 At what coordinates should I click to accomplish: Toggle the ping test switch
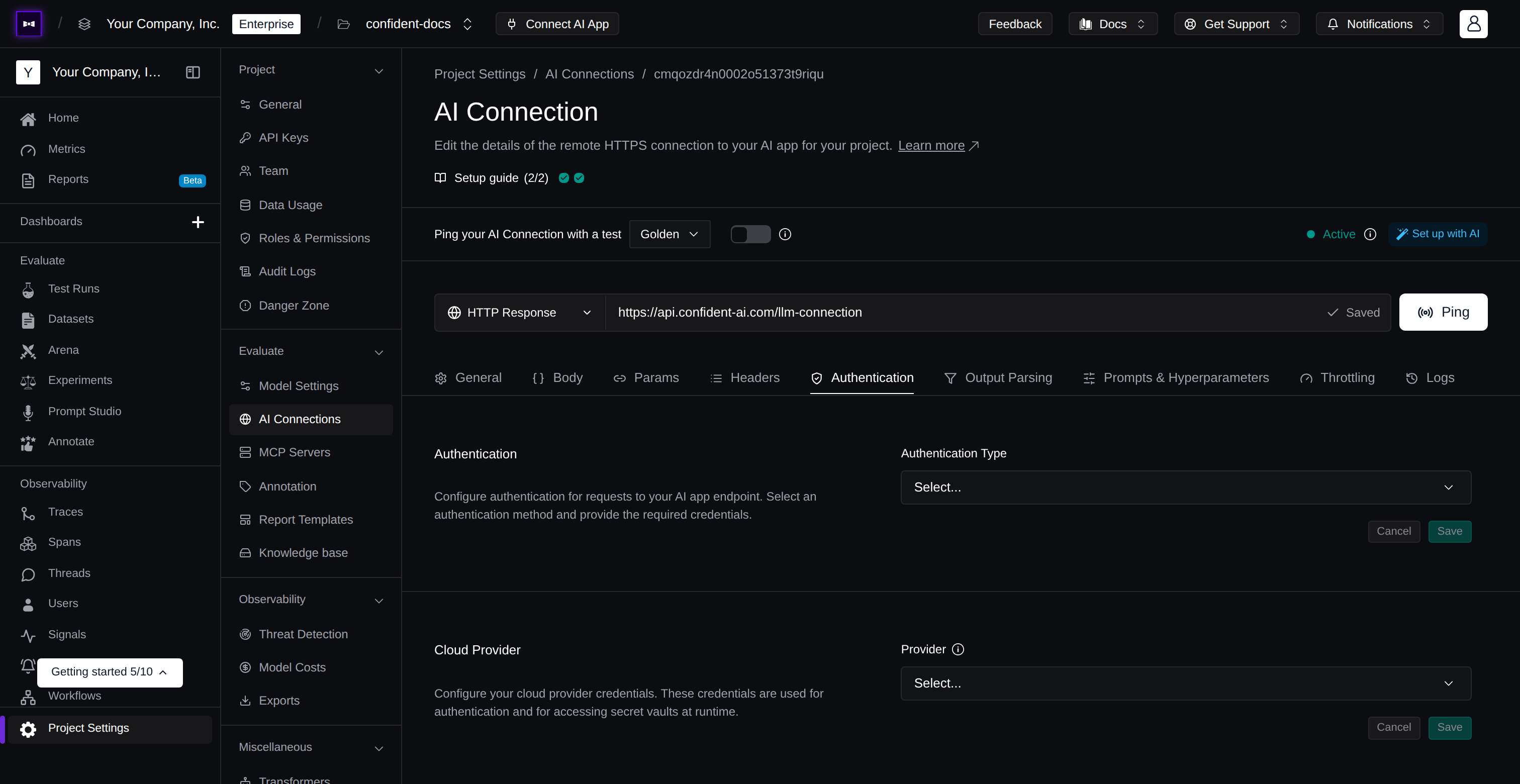750,234
